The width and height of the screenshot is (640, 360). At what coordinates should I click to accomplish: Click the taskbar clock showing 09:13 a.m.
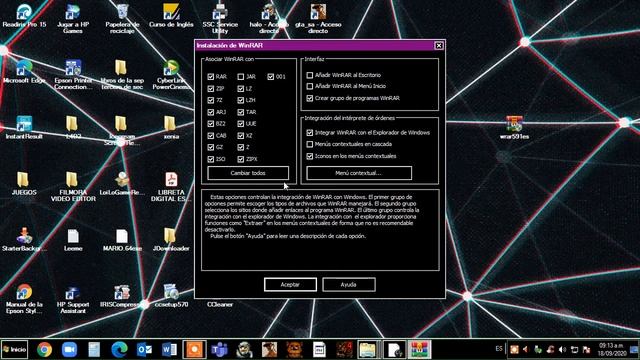click(612, 349)
